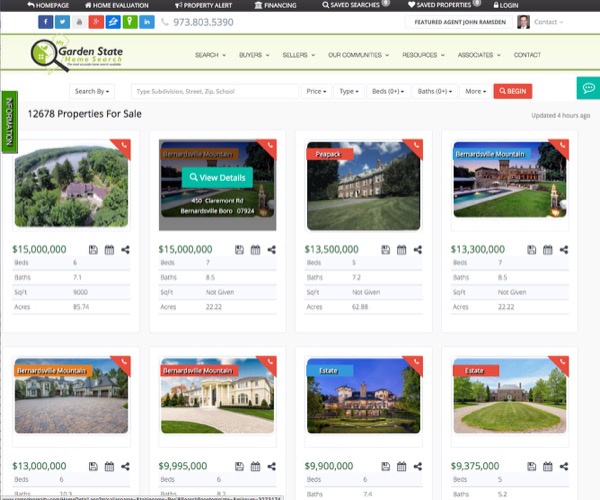Click the subdivision, street, zip search field
This screenshot has width=600, height=500.
tap(214, 91)
